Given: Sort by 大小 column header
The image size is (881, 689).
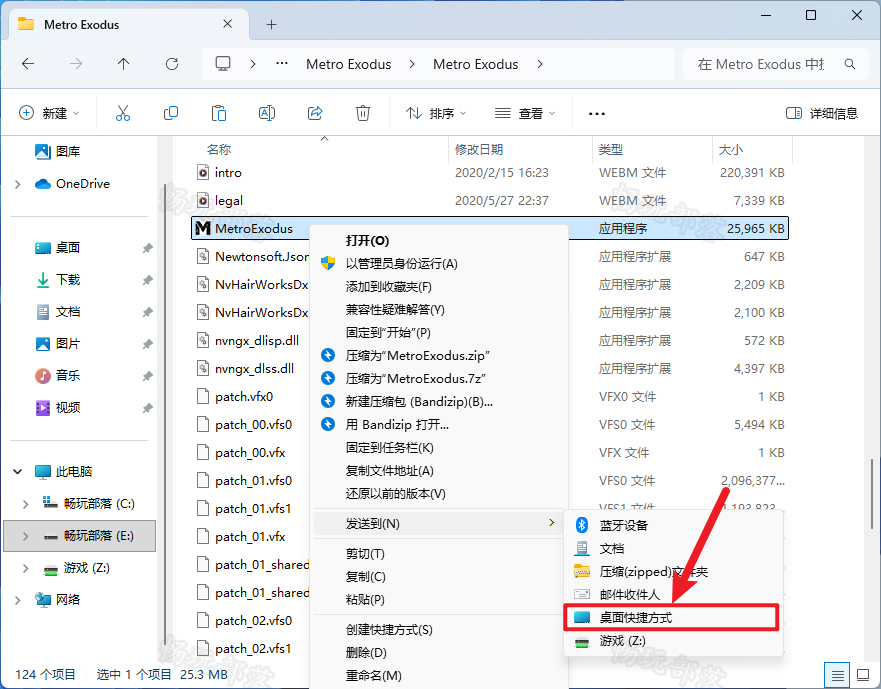Looking at the screenshot, I should tap(731, 149).
